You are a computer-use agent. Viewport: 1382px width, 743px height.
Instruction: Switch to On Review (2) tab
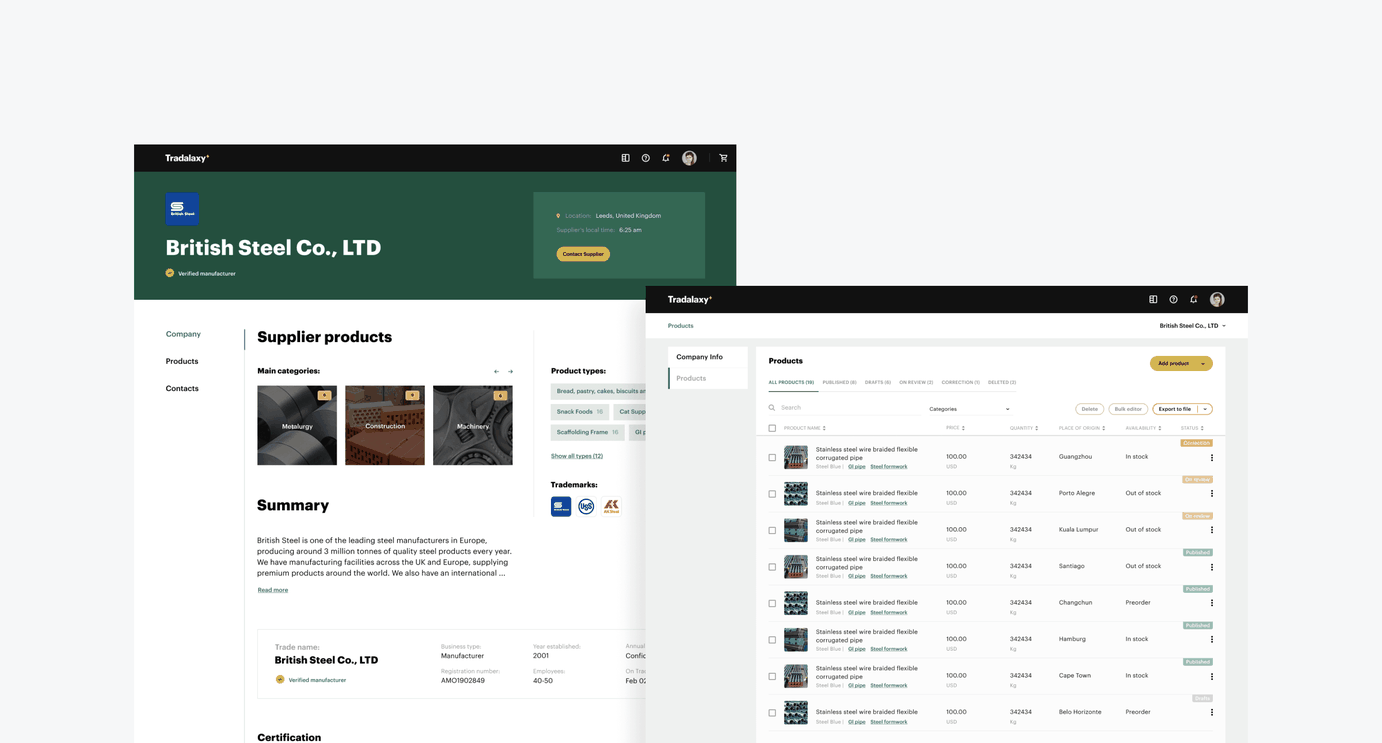(x=916, y=382)
